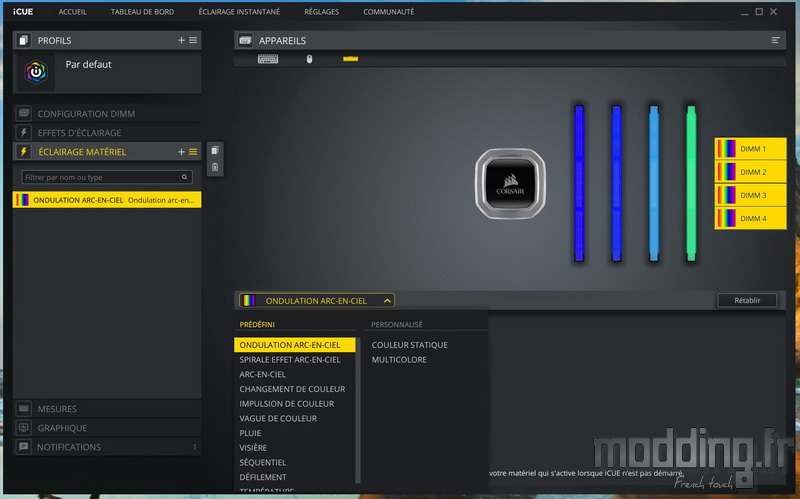Choose Changement de Couleur preset
This screenshot has width=800, height=499.
tap(294, 389)
